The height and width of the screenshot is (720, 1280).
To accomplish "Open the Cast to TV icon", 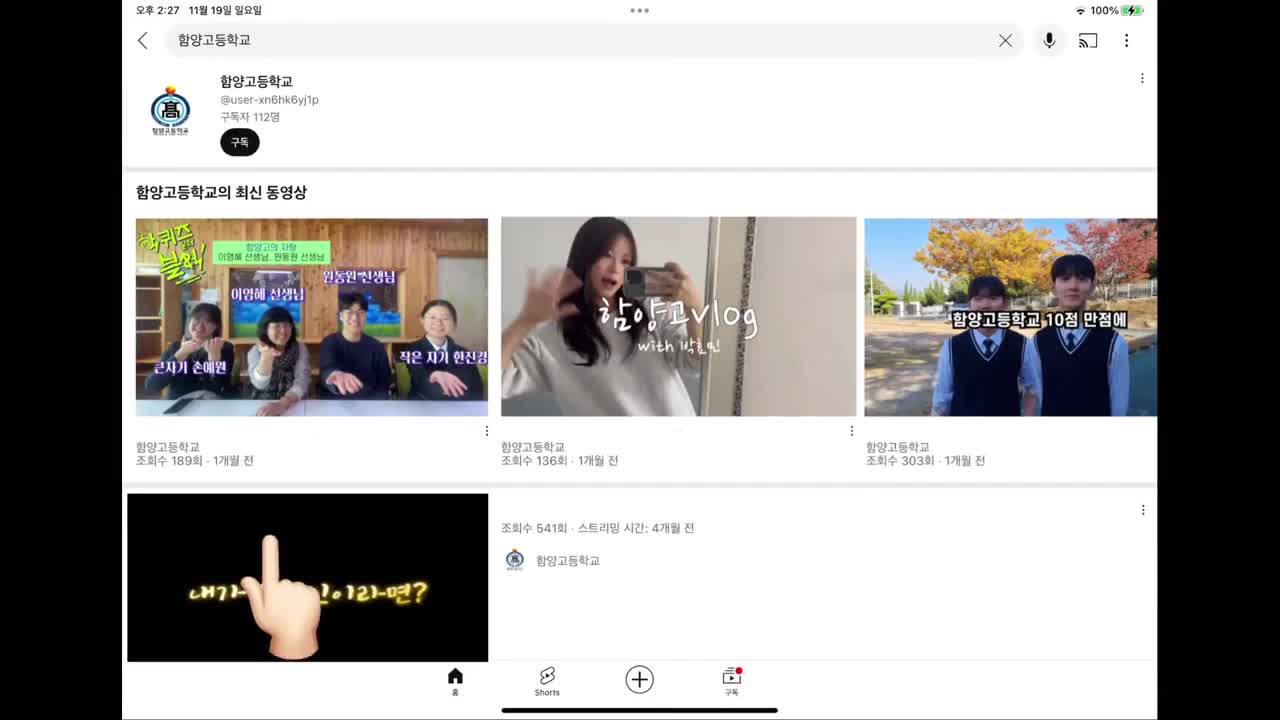I will (x=1088, y=40).
